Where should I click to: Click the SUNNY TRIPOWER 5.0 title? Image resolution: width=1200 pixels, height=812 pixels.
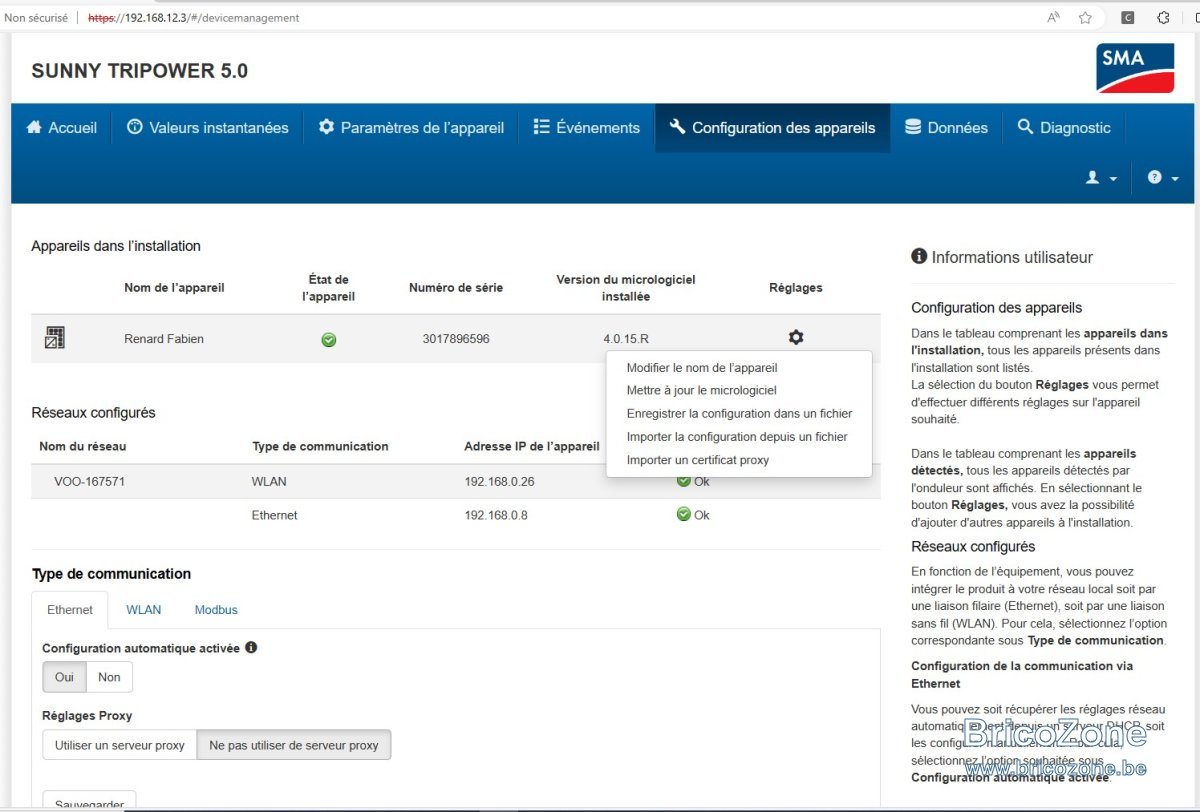pyautogui.click(x=140, y=71)
